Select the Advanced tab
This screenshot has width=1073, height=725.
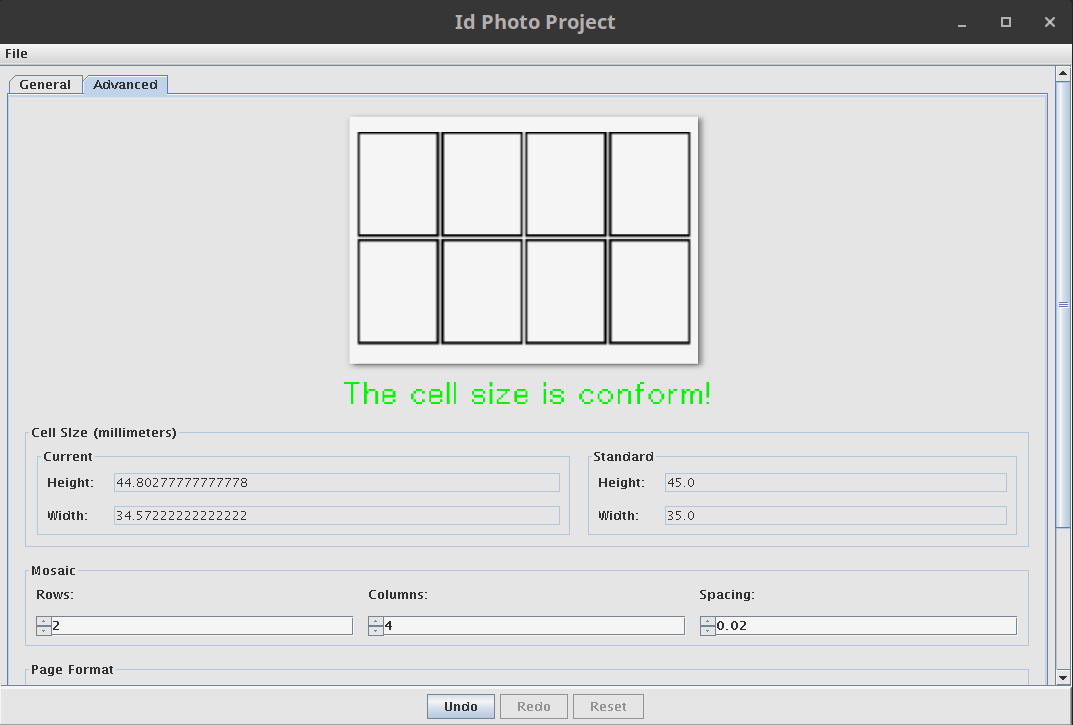click(125, 85)
